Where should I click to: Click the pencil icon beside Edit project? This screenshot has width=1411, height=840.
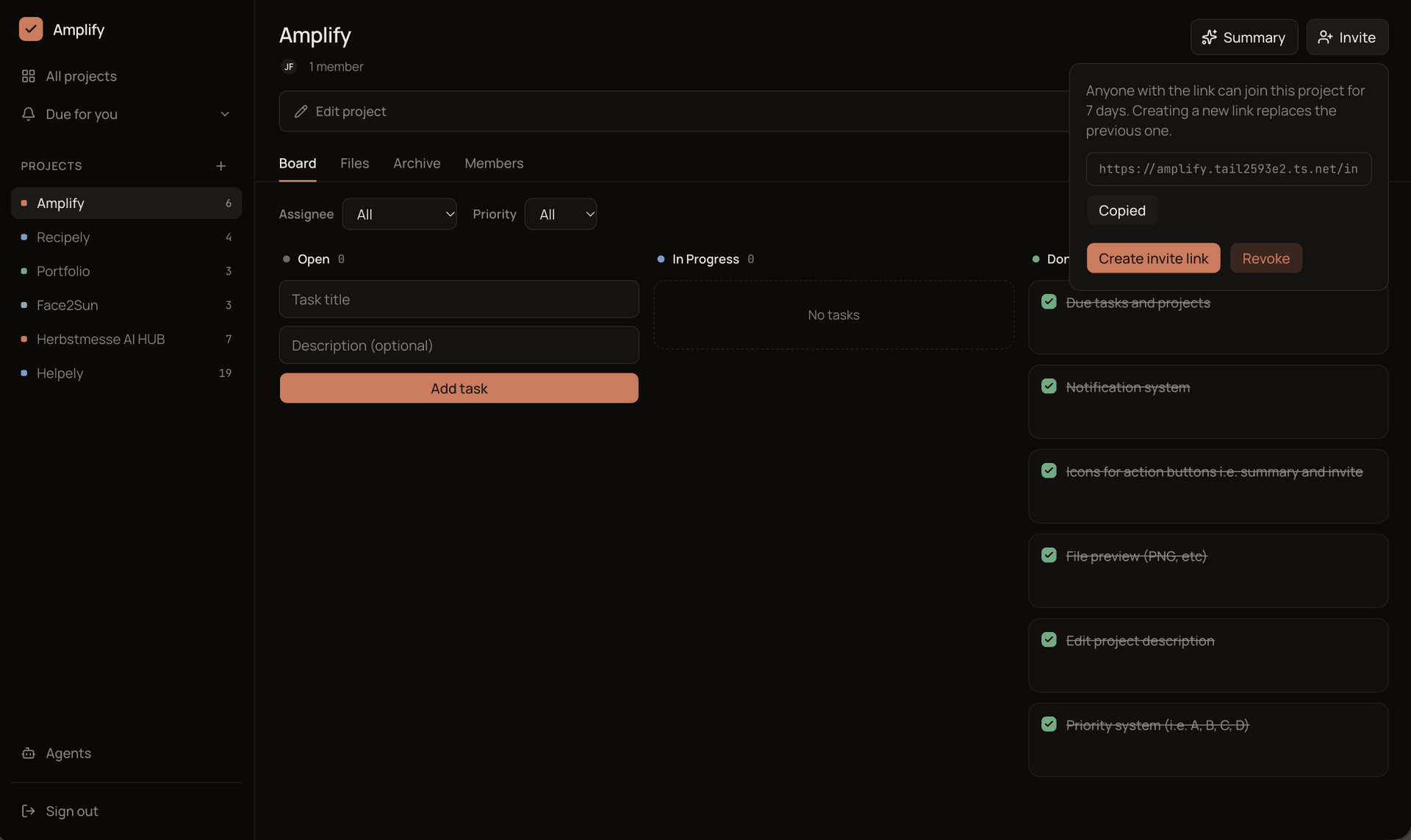pos(301,112)
